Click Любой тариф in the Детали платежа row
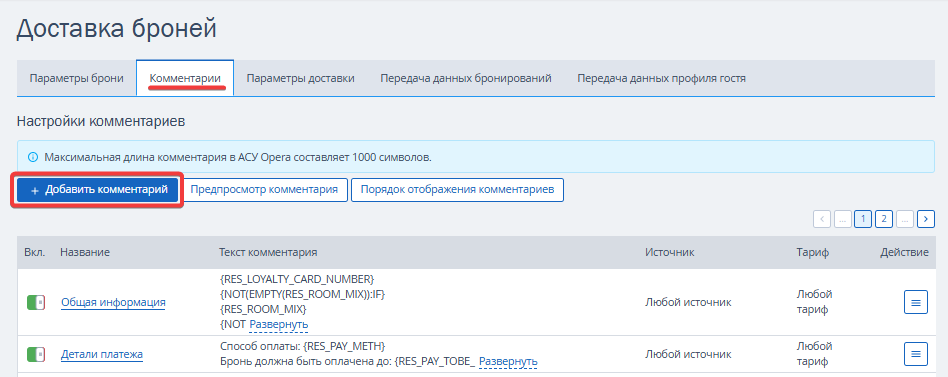This screenshot has height=377, width=948. 814,354
